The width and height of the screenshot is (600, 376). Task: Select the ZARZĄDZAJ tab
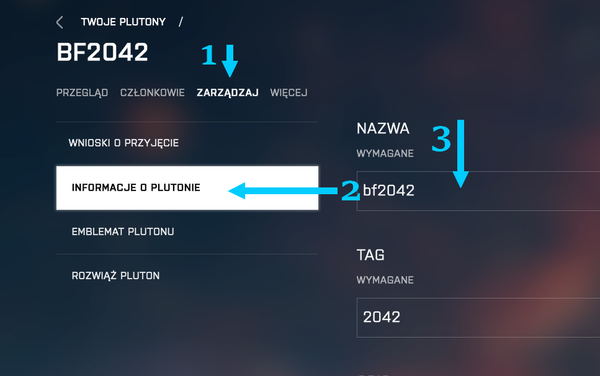228,93
